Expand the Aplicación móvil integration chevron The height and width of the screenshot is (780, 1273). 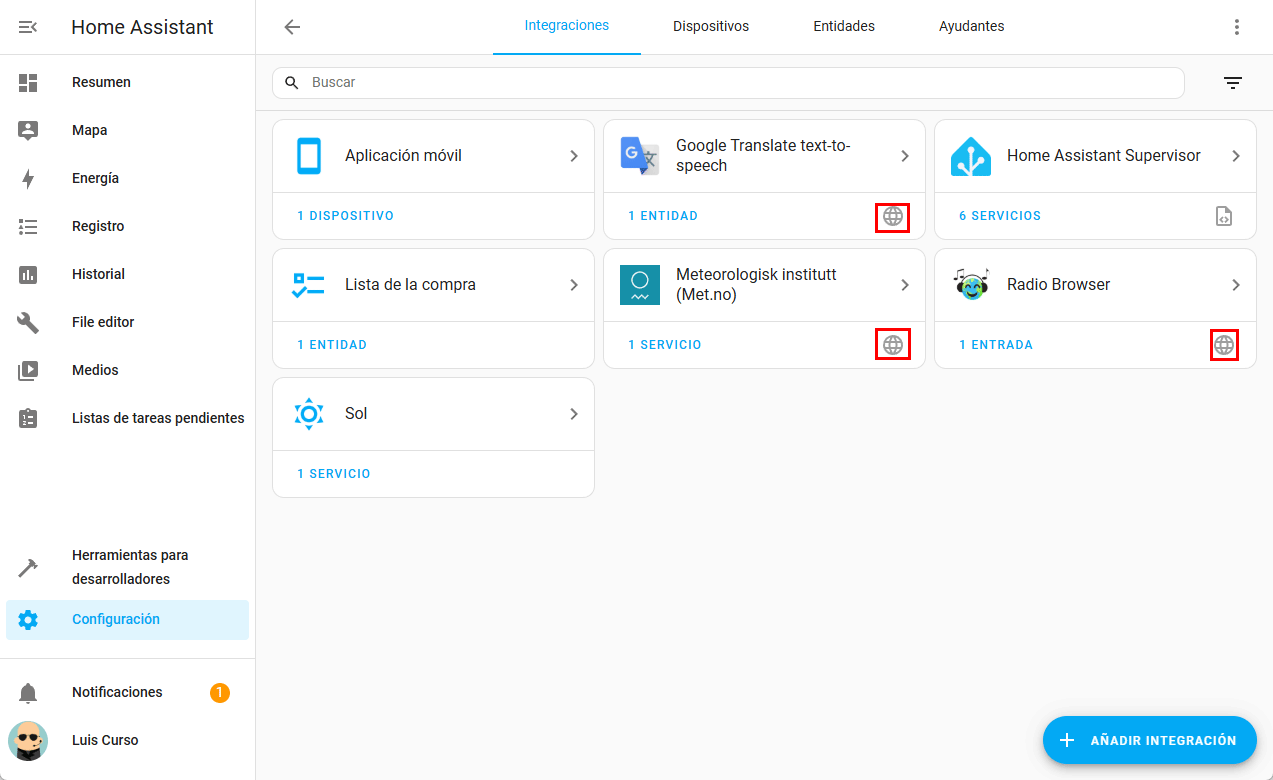[574, 156]
